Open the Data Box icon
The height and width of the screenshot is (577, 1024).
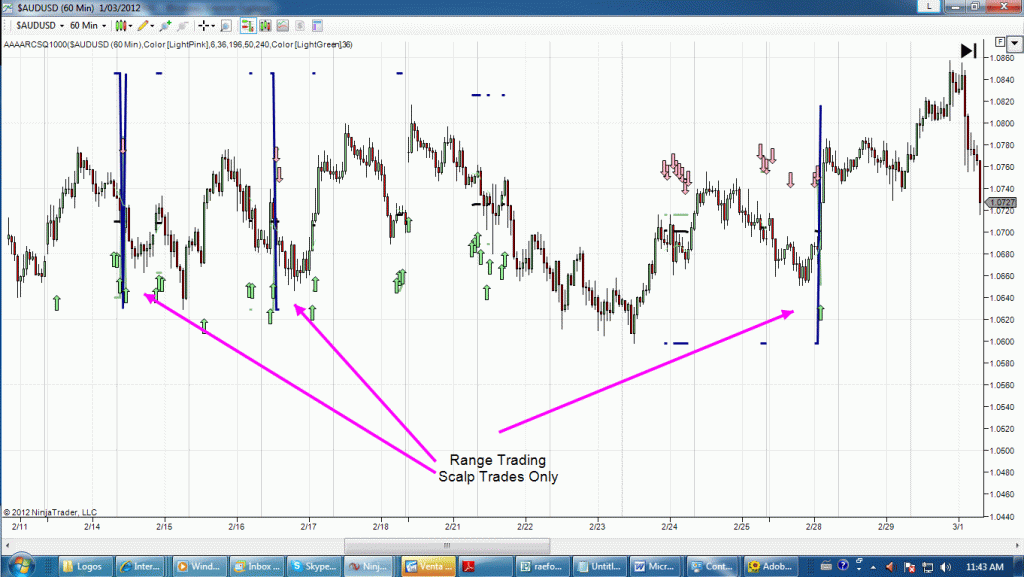click(x=226, y=25)
